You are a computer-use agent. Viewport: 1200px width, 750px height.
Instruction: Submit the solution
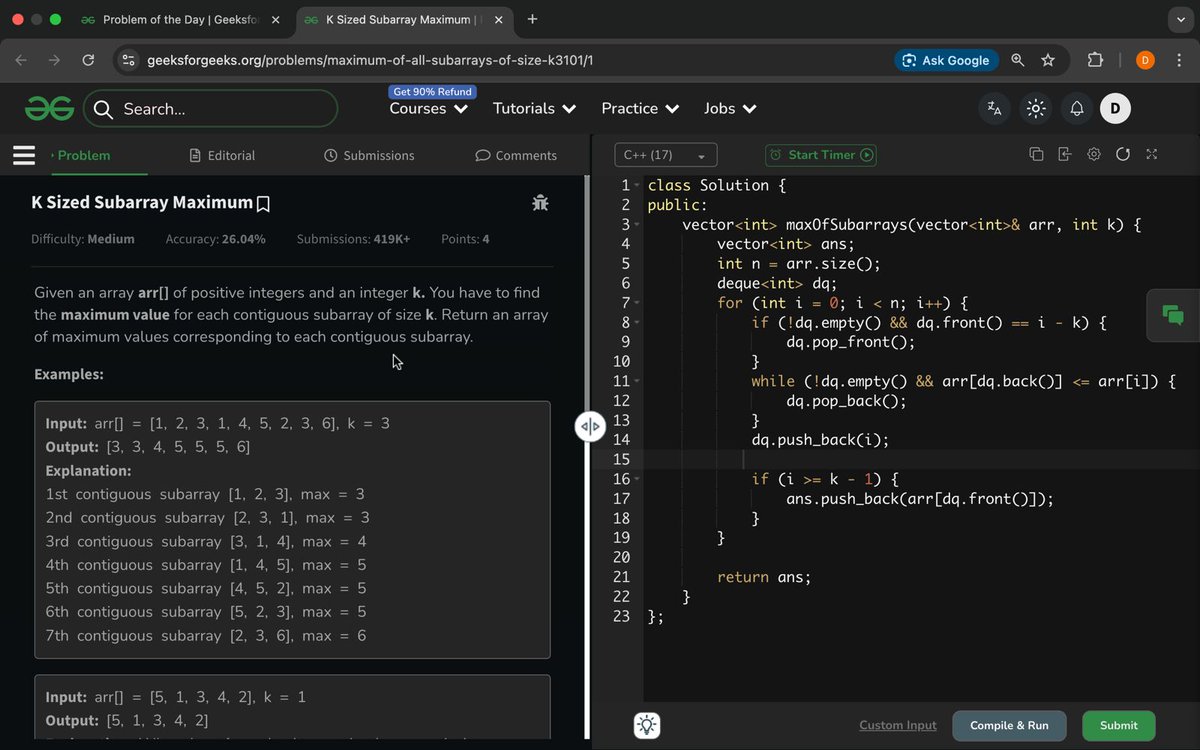(x=1118, y=725)
